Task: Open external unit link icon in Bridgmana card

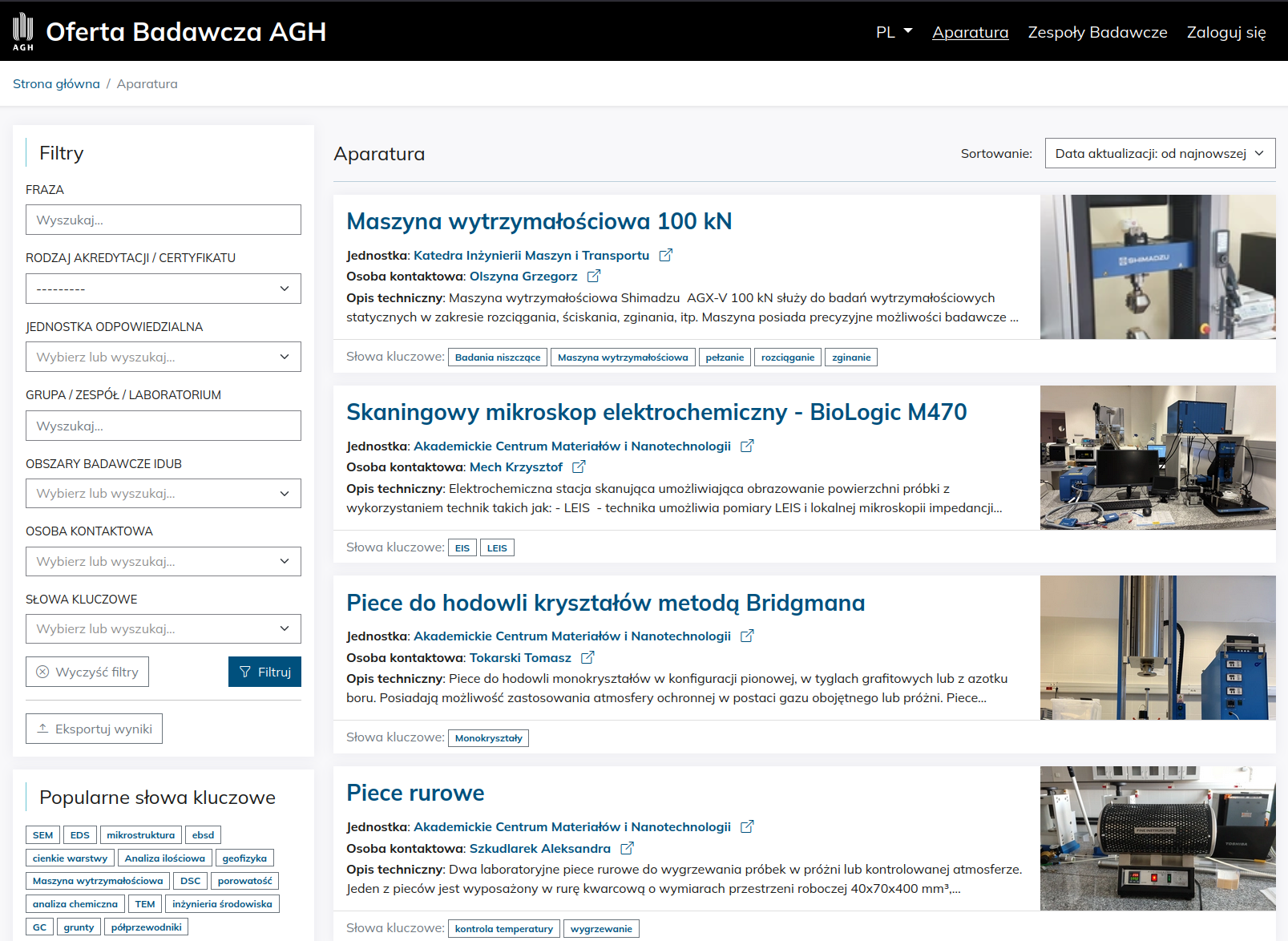Action: coord(747,636)
